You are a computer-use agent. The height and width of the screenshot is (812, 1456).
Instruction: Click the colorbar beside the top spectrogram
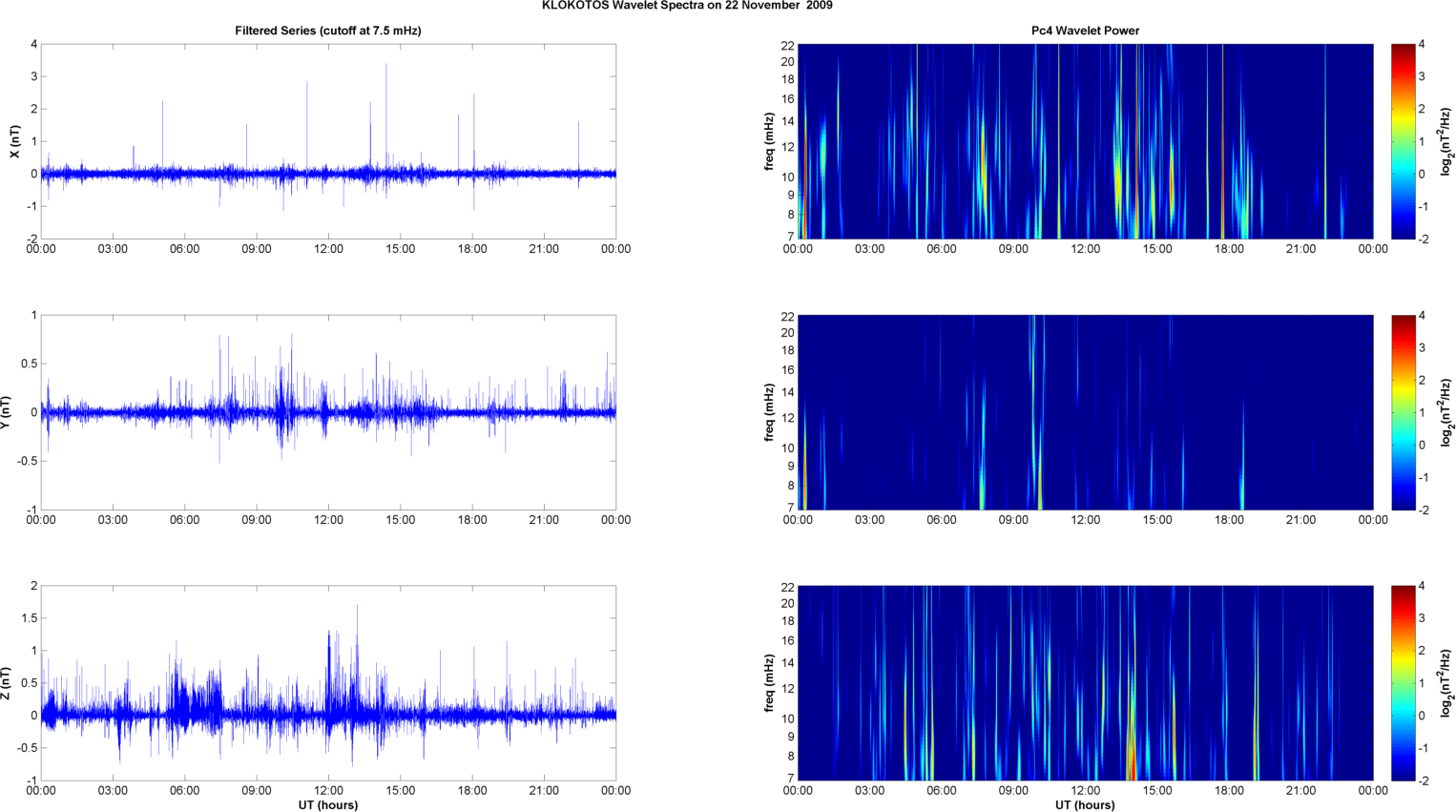coord(1403,141)
